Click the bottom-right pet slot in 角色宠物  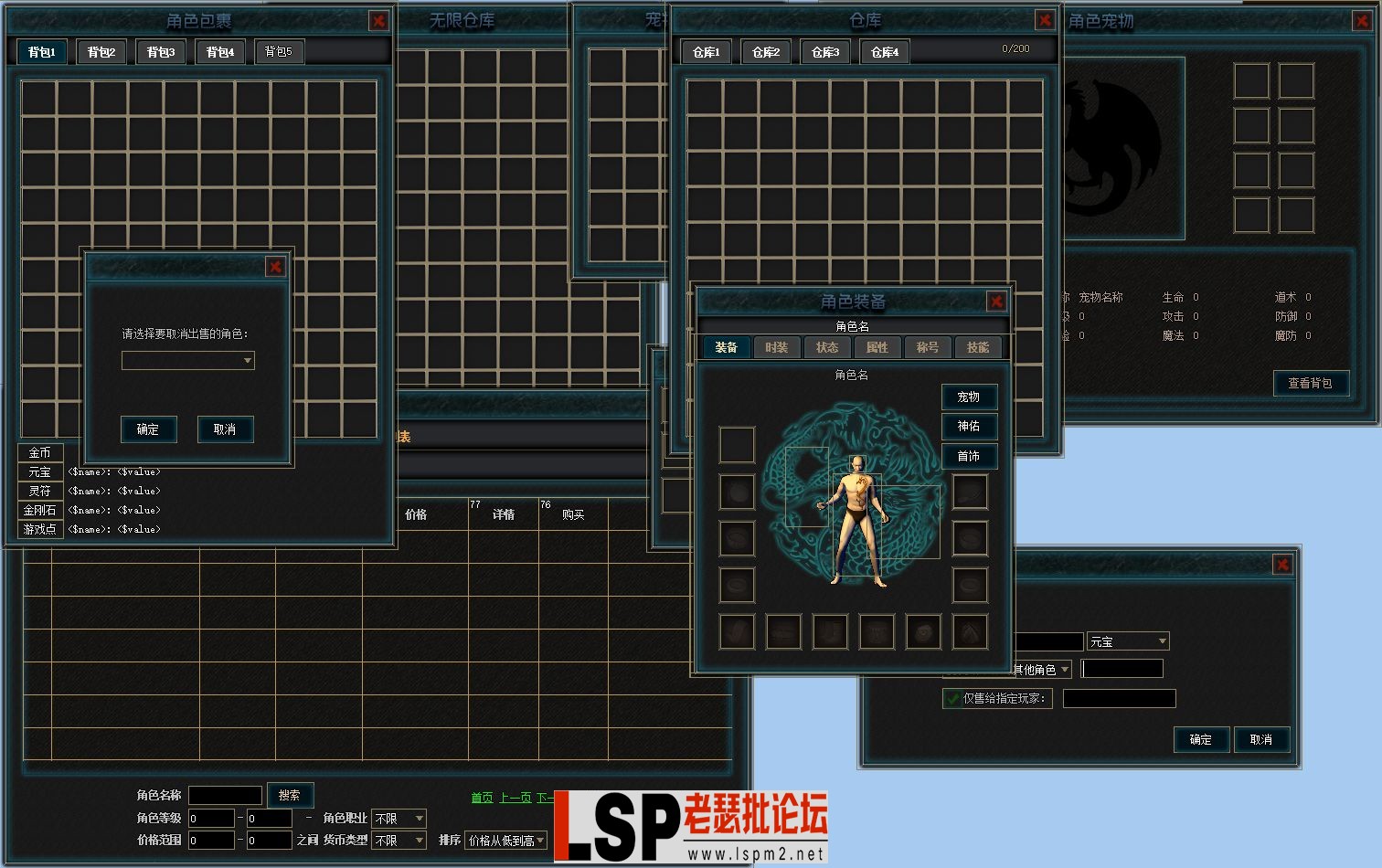coord(1296,215)
